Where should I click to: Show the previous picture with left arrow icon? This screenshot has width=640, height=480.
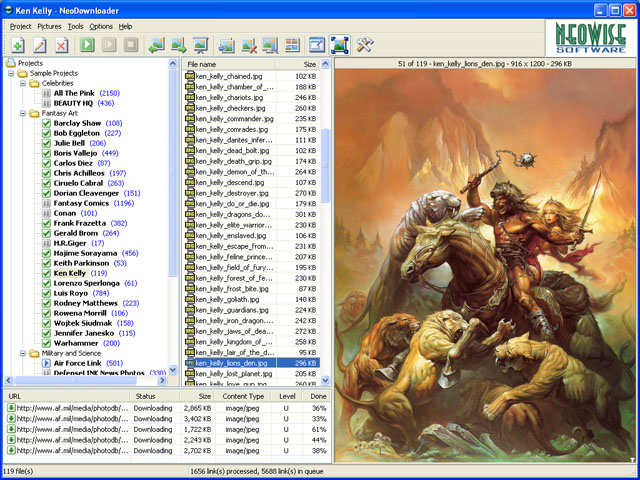click(156, 45)
